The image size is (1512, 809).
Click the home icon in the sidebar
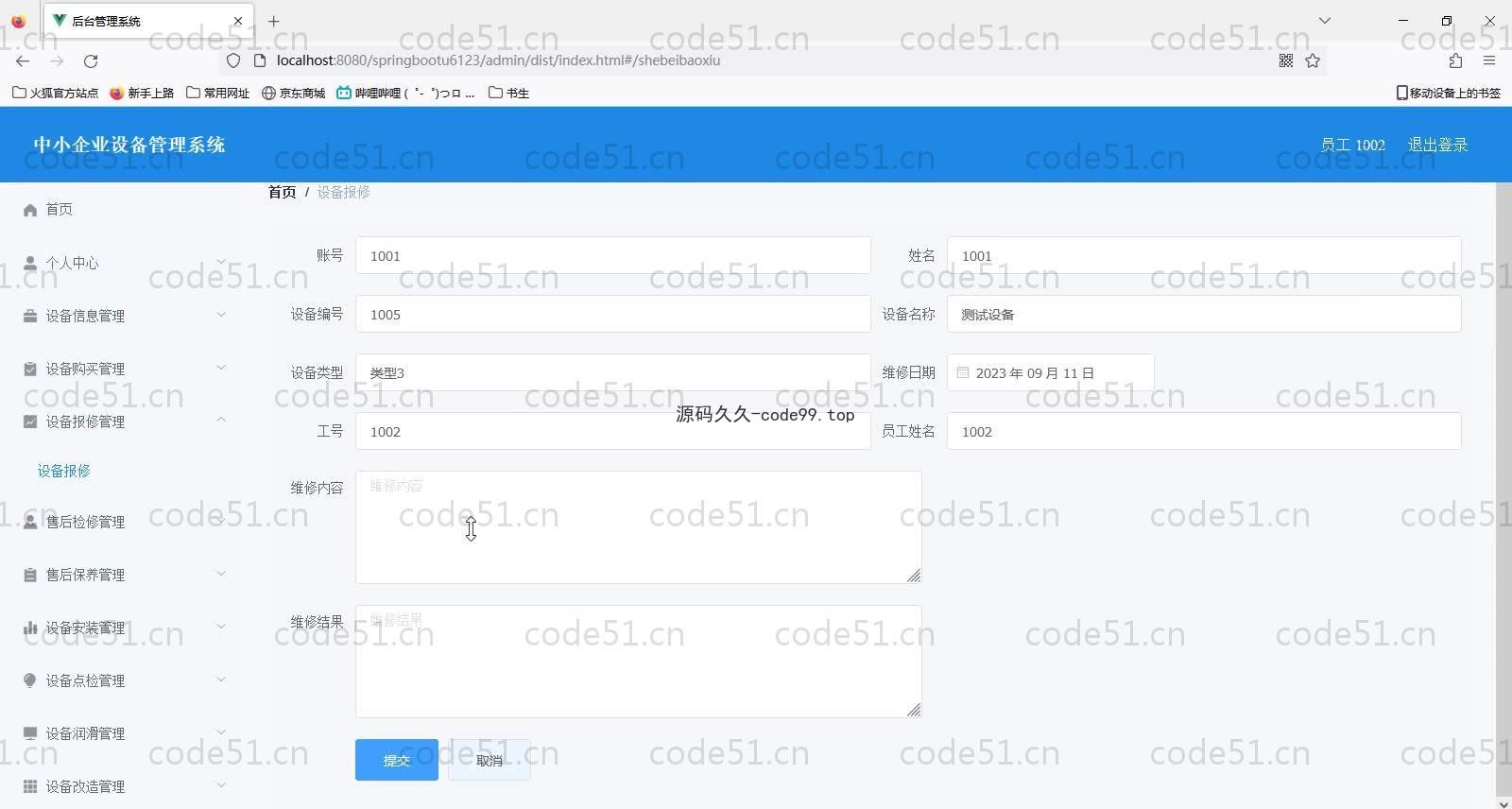(30, 210)
